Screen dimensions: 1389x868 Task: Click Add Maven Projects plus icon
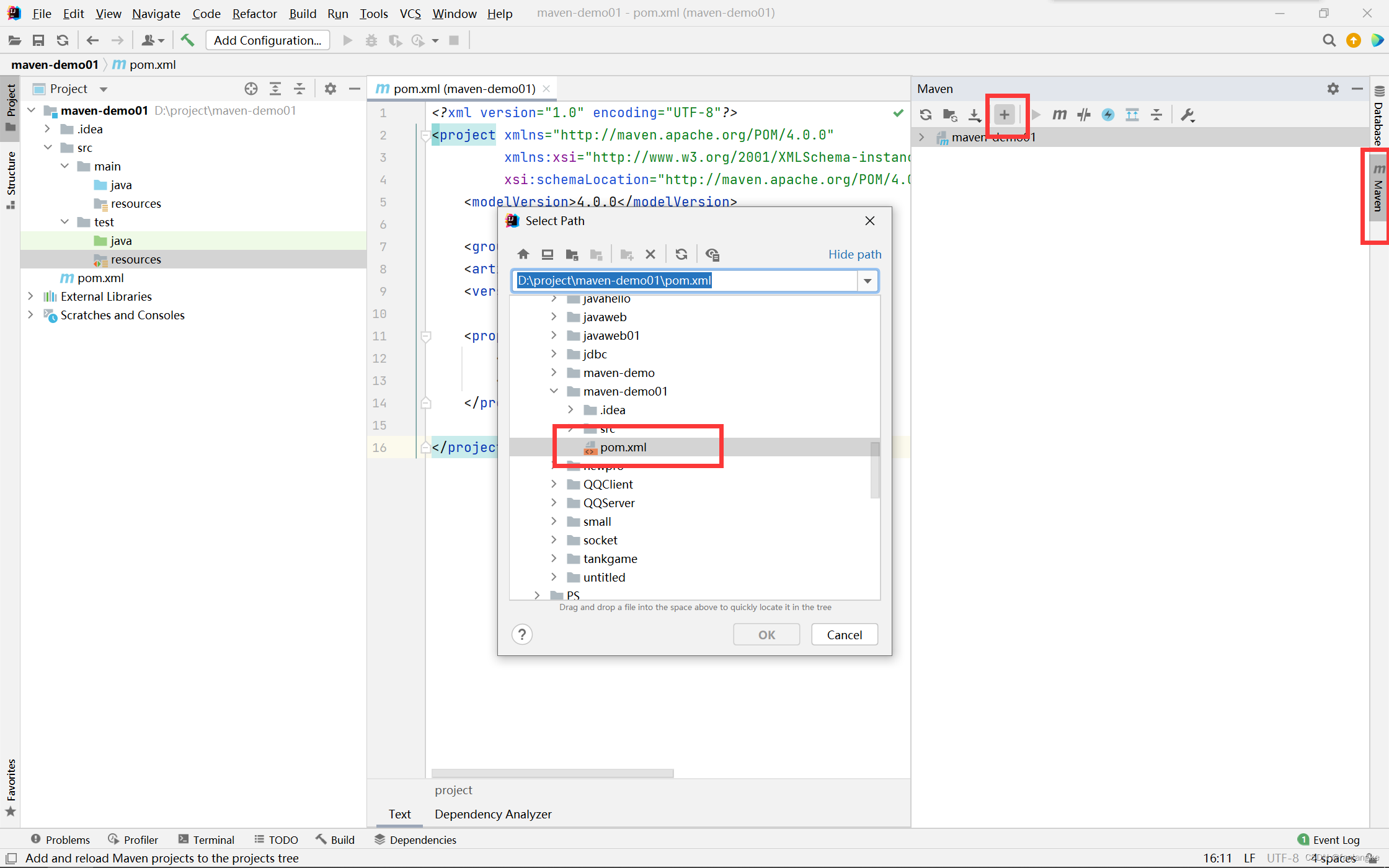click(1005, 115)
